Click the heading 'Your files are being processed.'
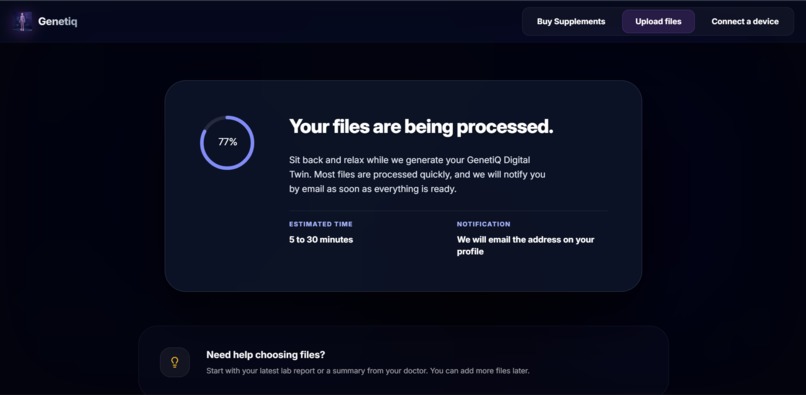The height and width of the screenshot is (395, 806). coord(421,127)
